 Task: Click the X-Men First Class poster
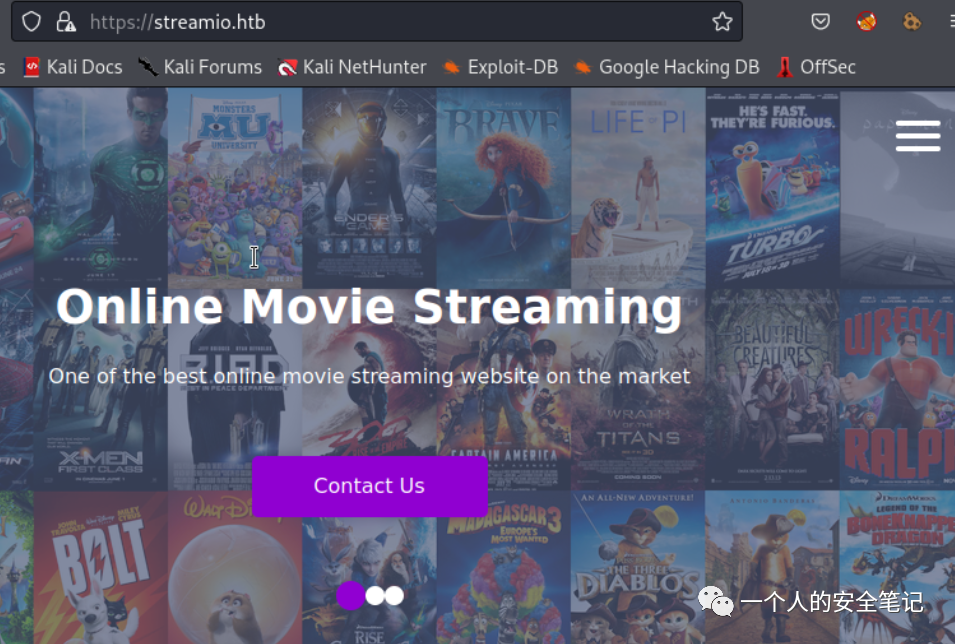point(100,390)
